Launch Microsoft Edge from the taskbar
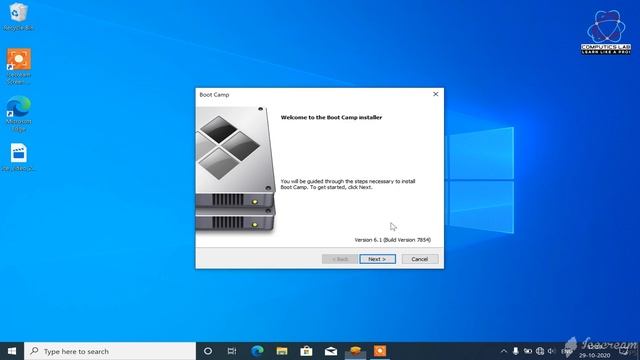 click(257, 351)
